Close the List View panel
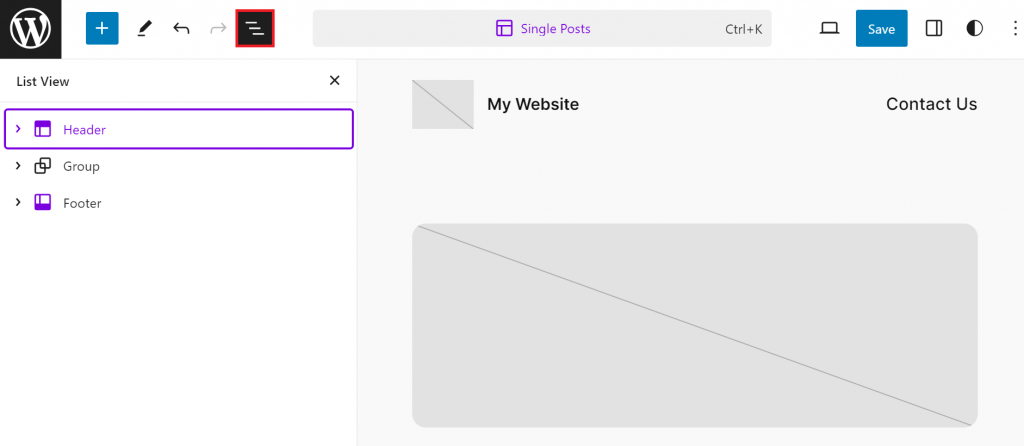The image size is (1024, 446). point(335,81)
